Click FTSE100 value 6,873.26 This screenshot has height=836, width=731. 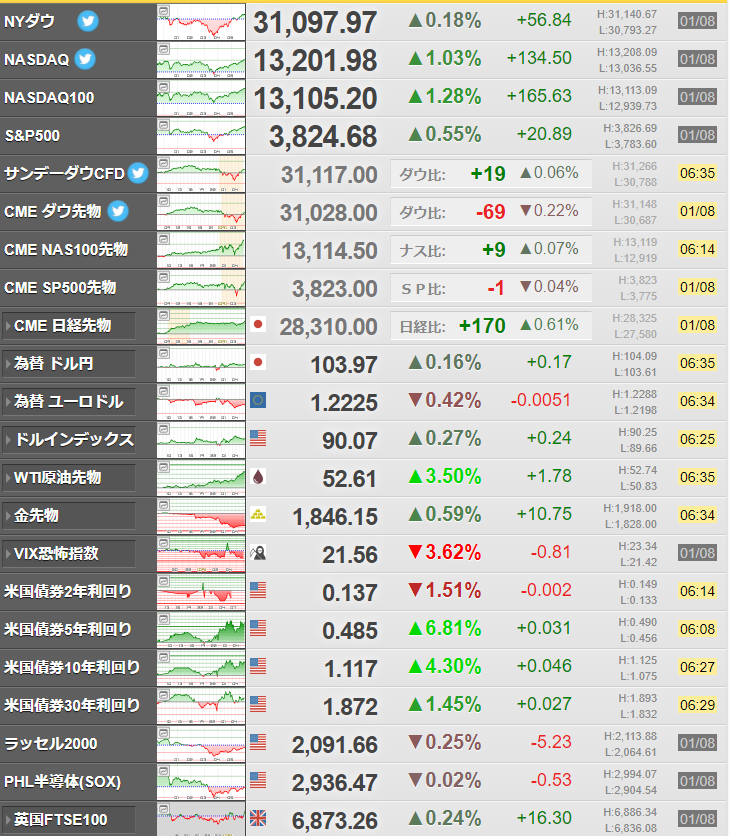click(x=335, y=821)
